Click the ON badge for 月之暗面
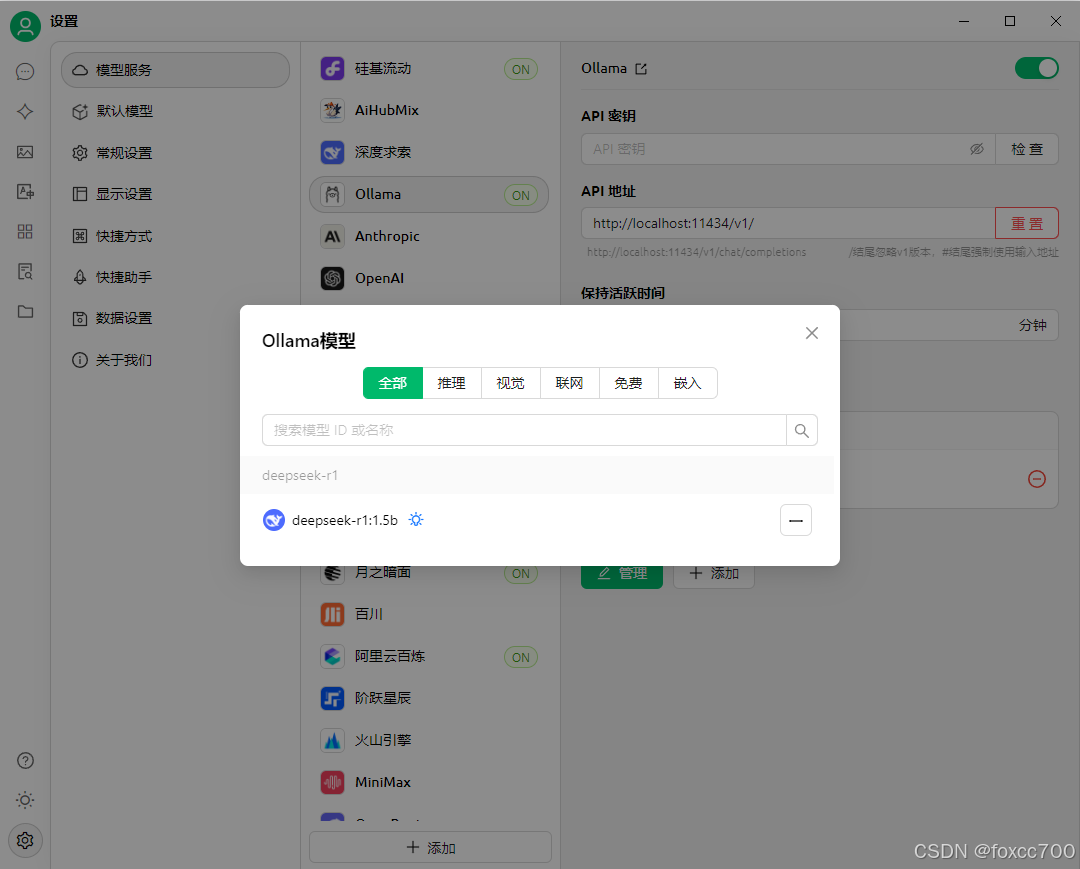This screenshot has width=1080, height=869. click(x=521, y=574)
